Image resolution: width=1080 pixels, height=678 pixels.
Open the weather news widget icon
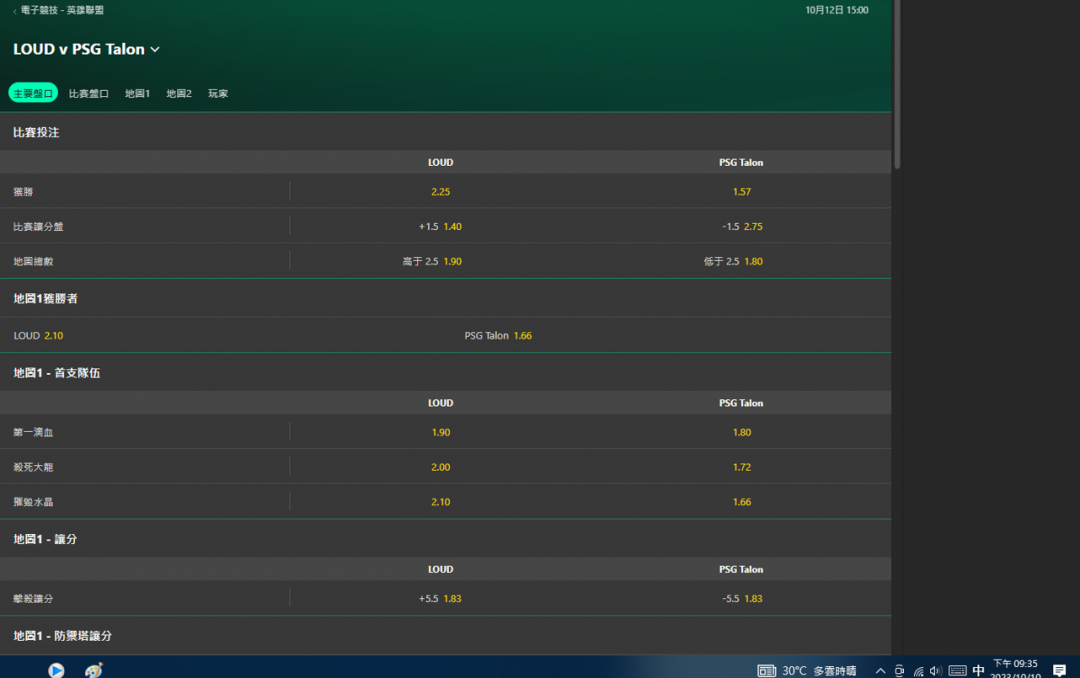coord(766,670)
